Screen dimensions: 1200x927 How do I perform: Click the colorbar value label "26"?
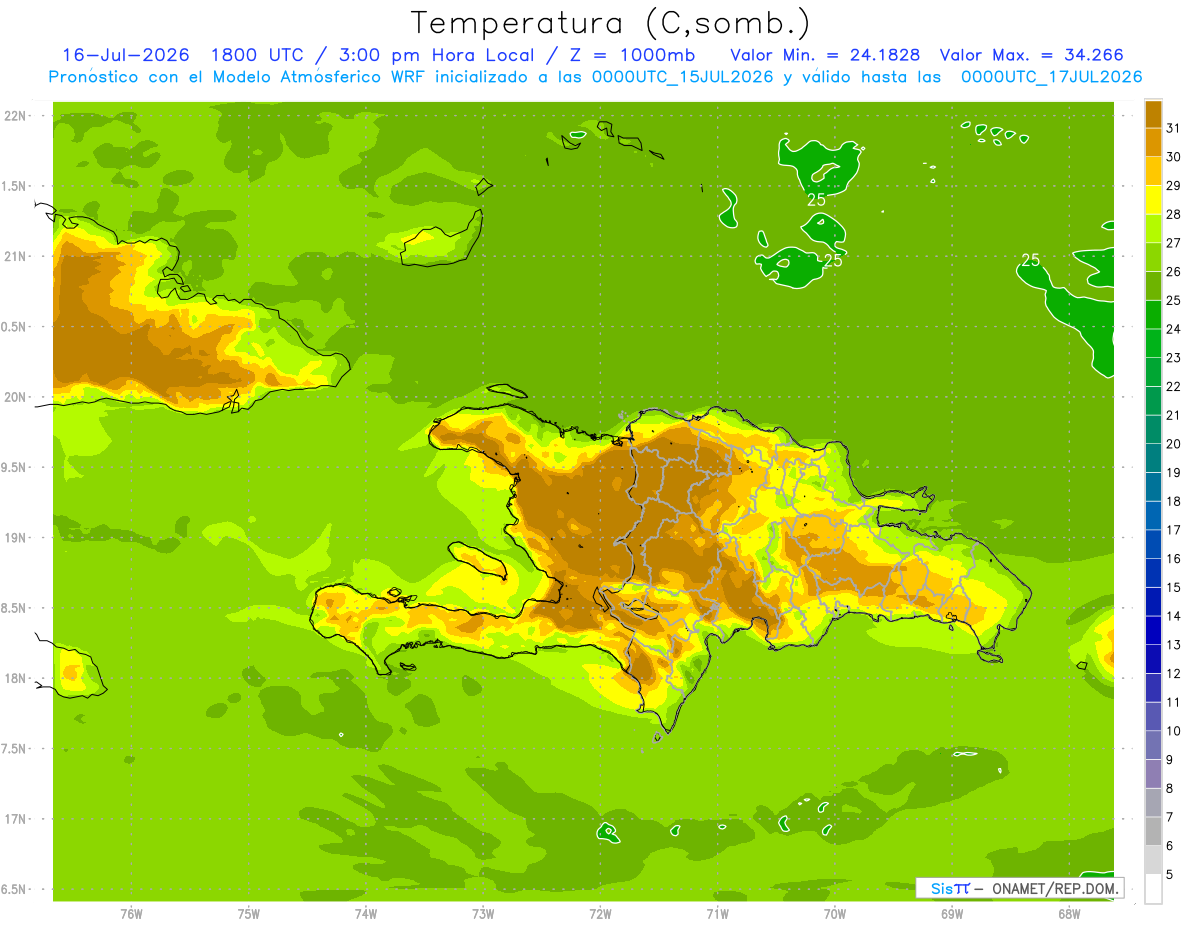[x=1173, y=271]
